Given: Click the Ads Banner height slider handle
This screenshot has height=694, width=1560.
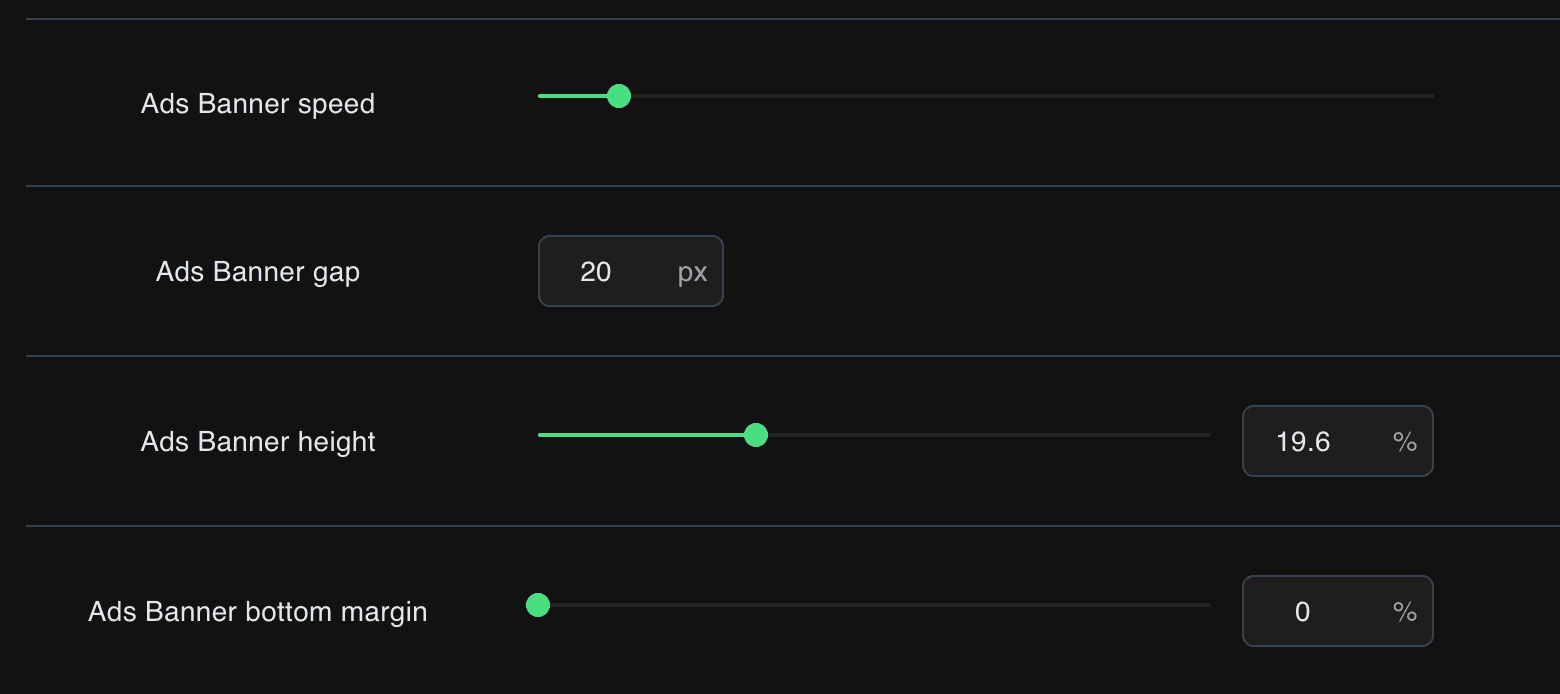Looking at the screenshot, I should click(756, 435).
